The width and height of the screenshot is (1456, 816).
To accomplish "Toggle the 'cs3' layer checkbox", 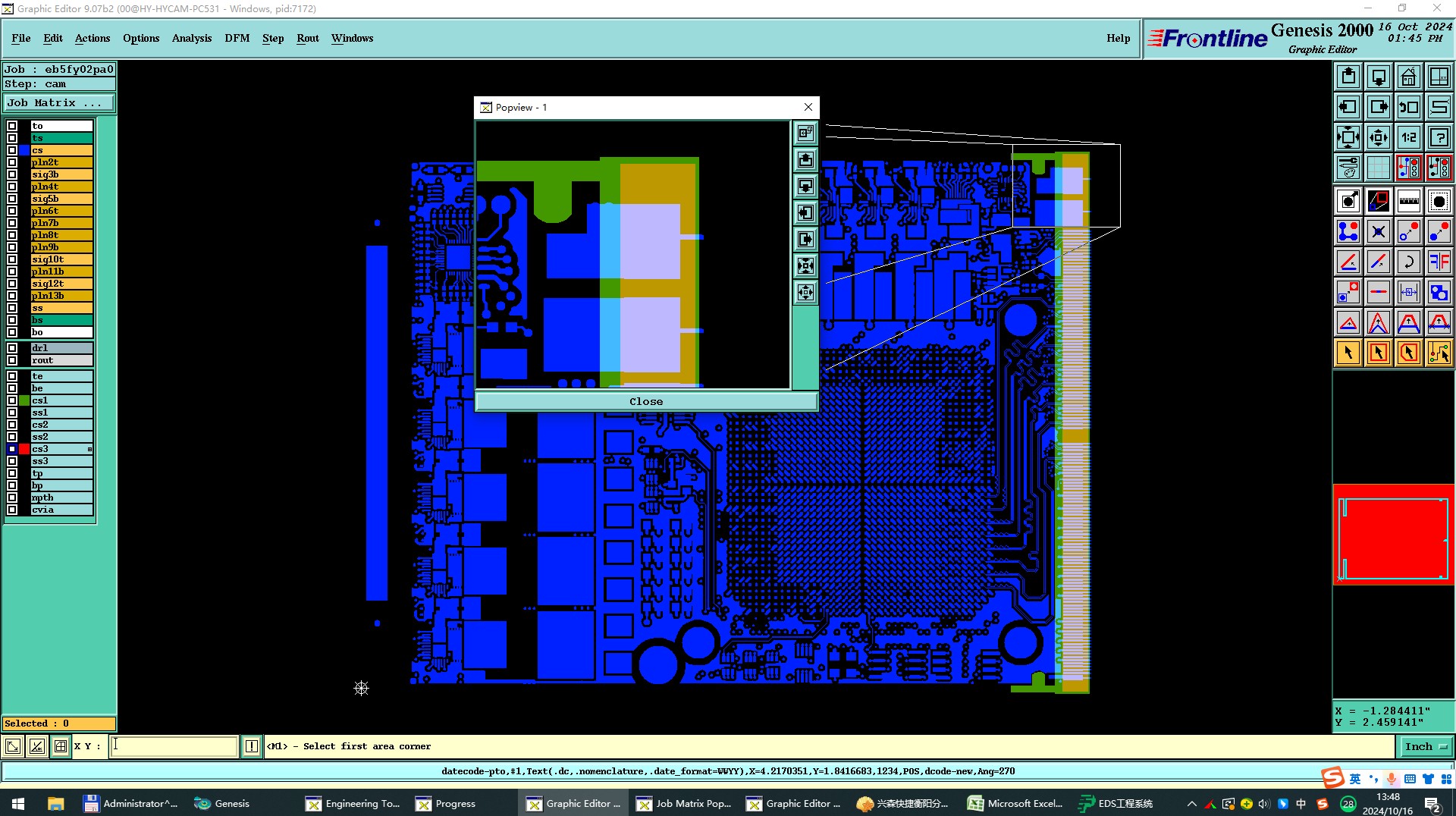I will (12, 449).
